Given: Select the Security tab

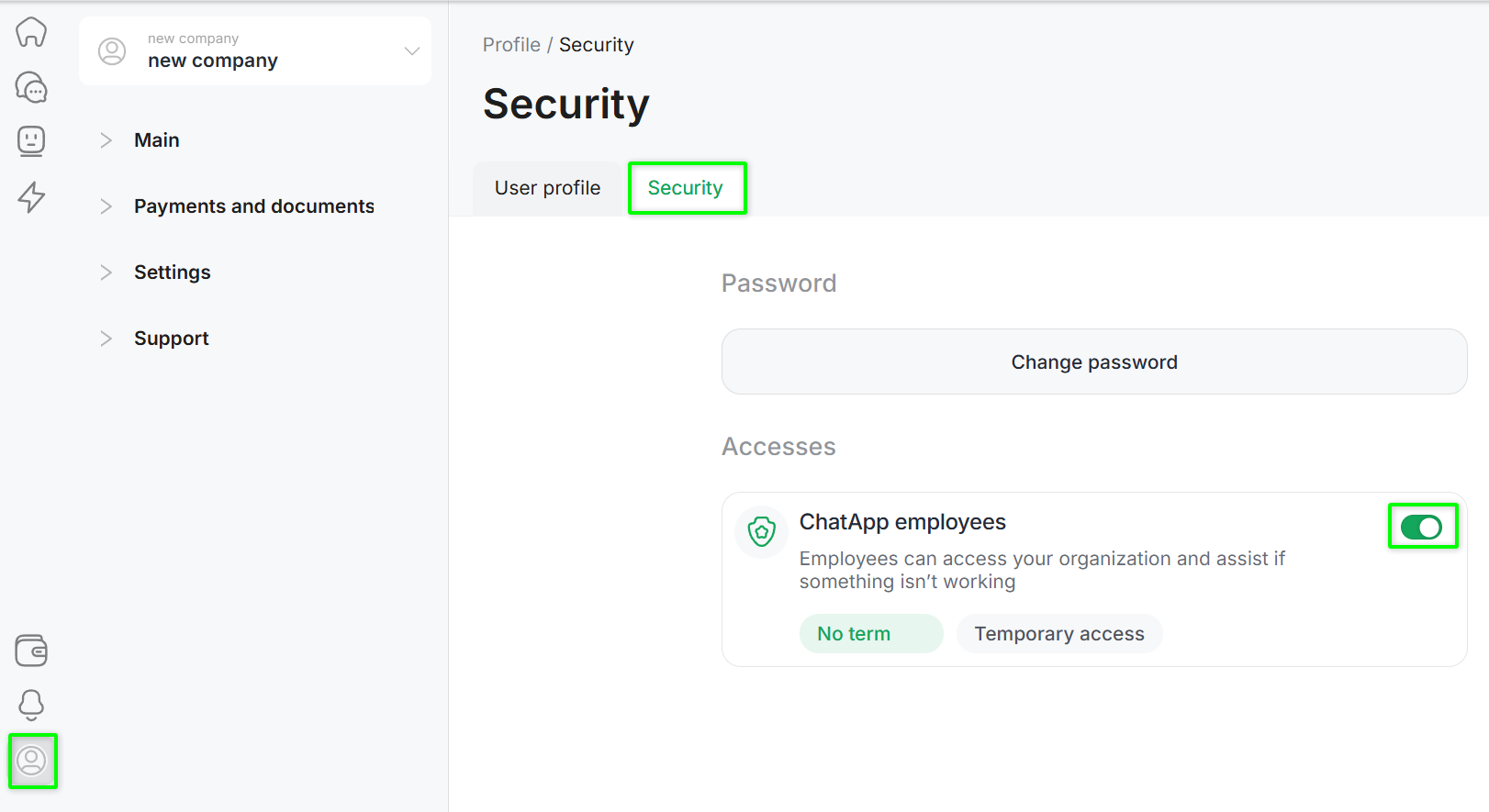Looking at the screenshot, I should click(686, 188).
